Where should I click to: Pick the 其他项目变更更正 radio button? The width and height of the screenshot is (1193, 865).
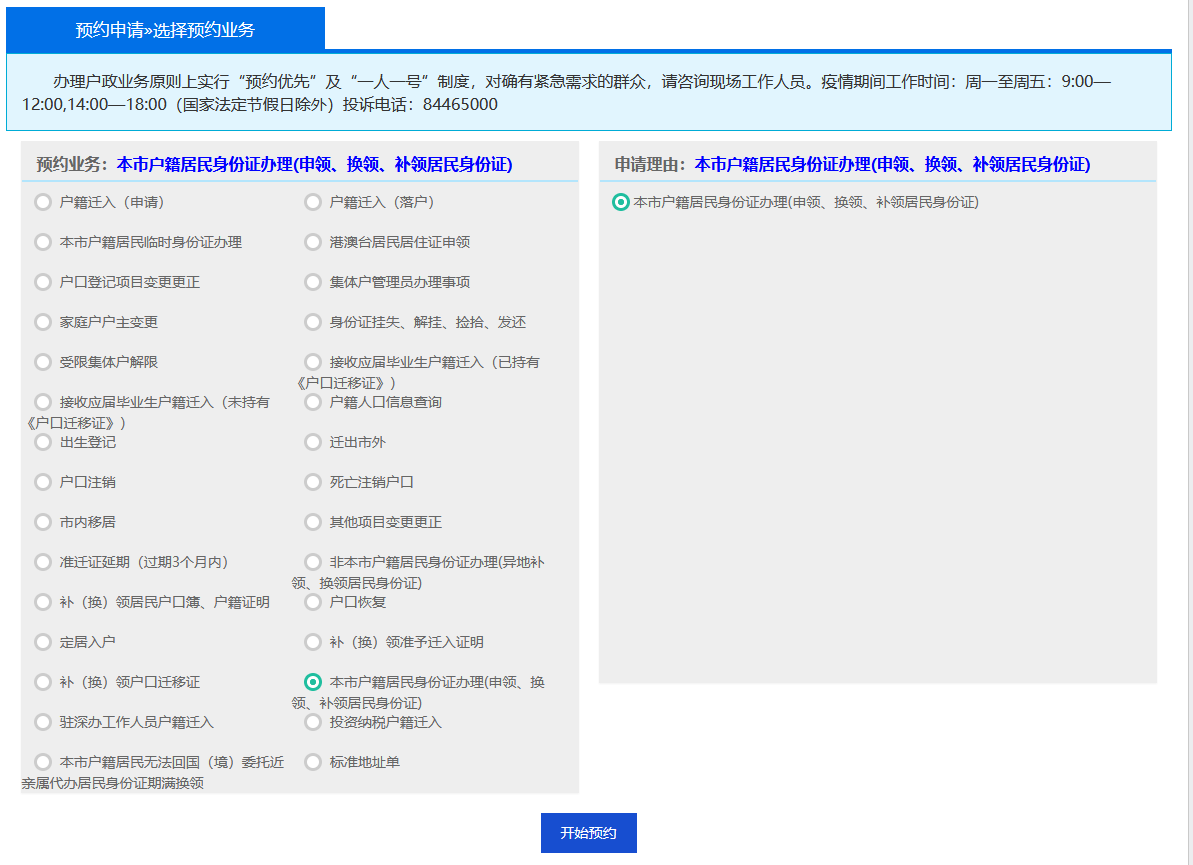coord(313,522)
